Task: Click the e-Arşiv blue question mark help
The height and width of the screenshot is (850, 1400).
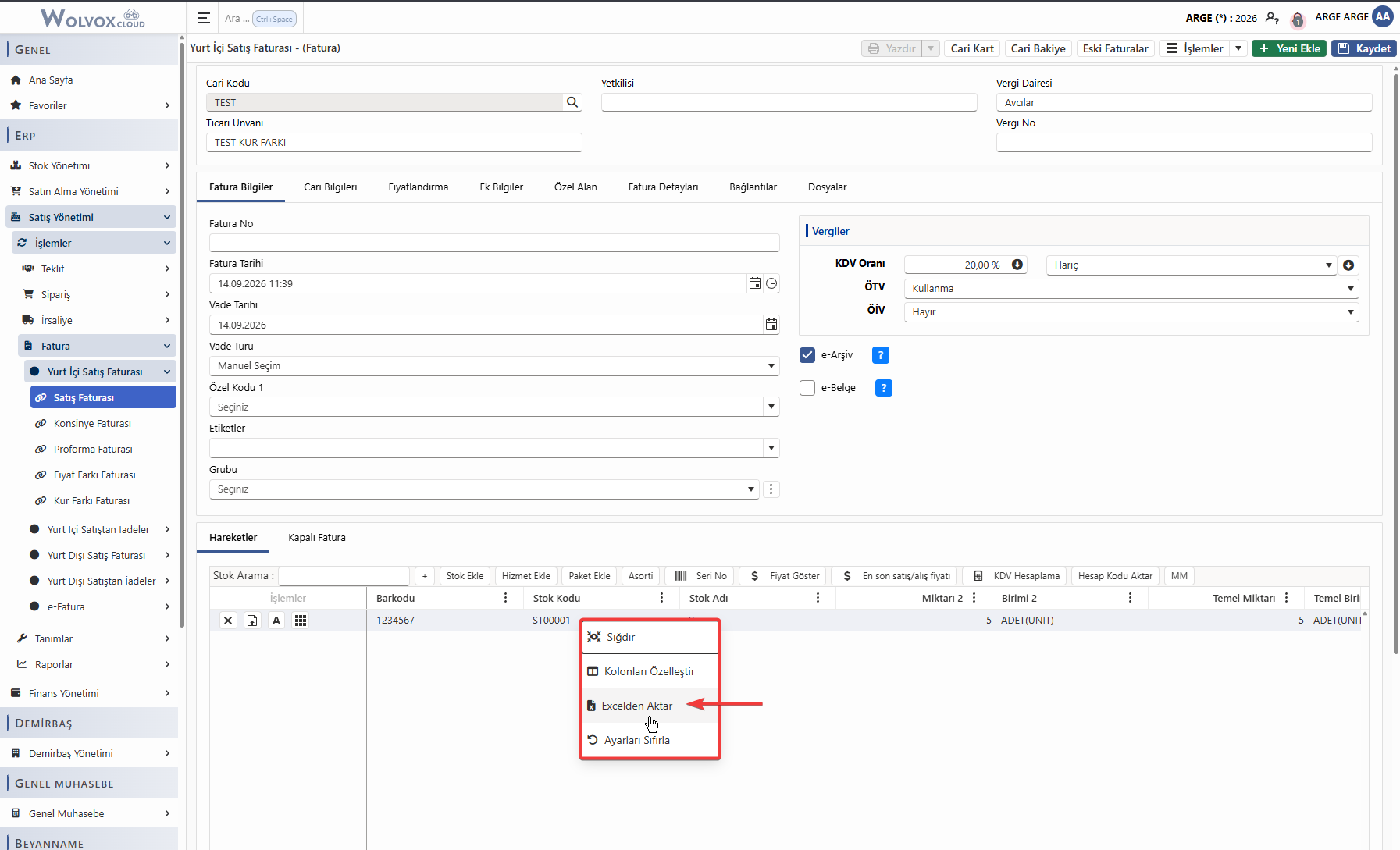Action: click(x=880, y=355)
